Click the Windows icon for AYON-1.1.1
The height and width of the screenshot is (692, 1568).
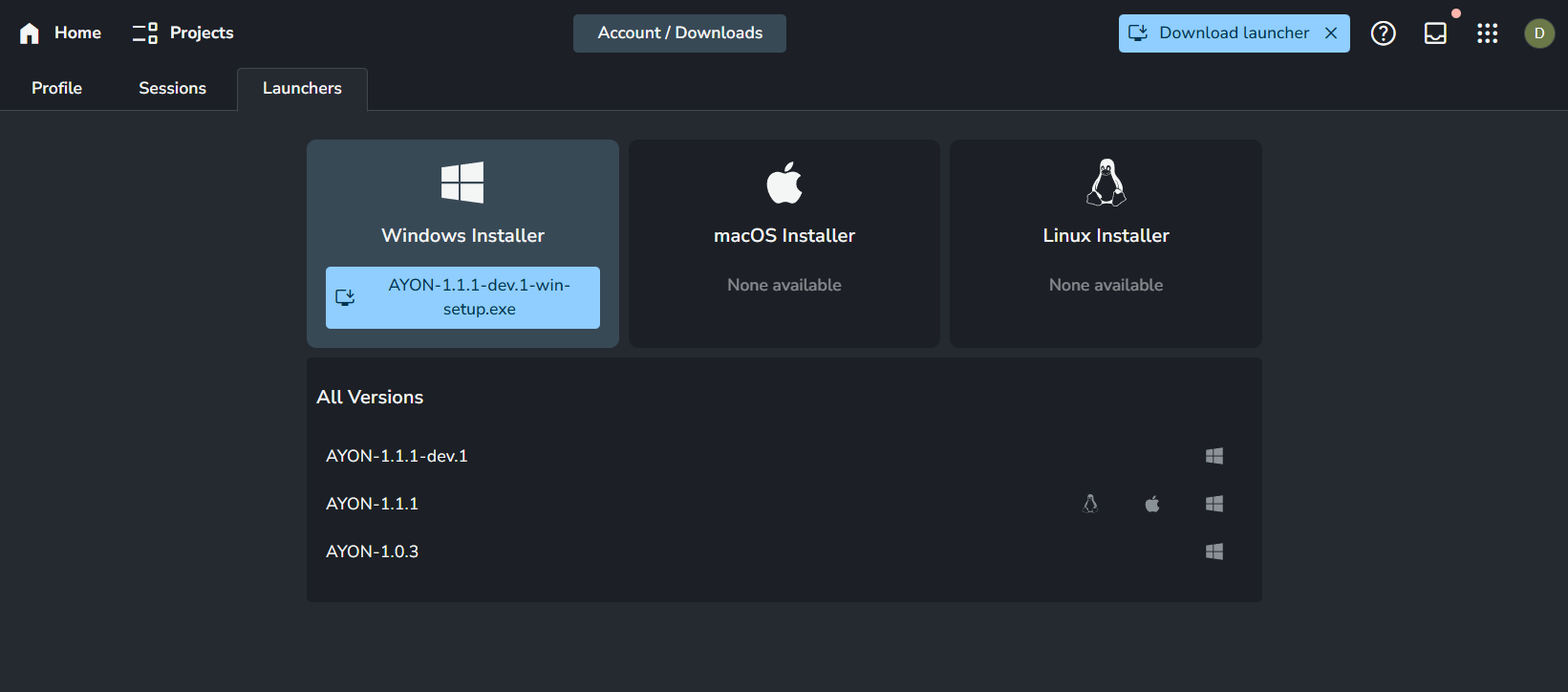1214,504
